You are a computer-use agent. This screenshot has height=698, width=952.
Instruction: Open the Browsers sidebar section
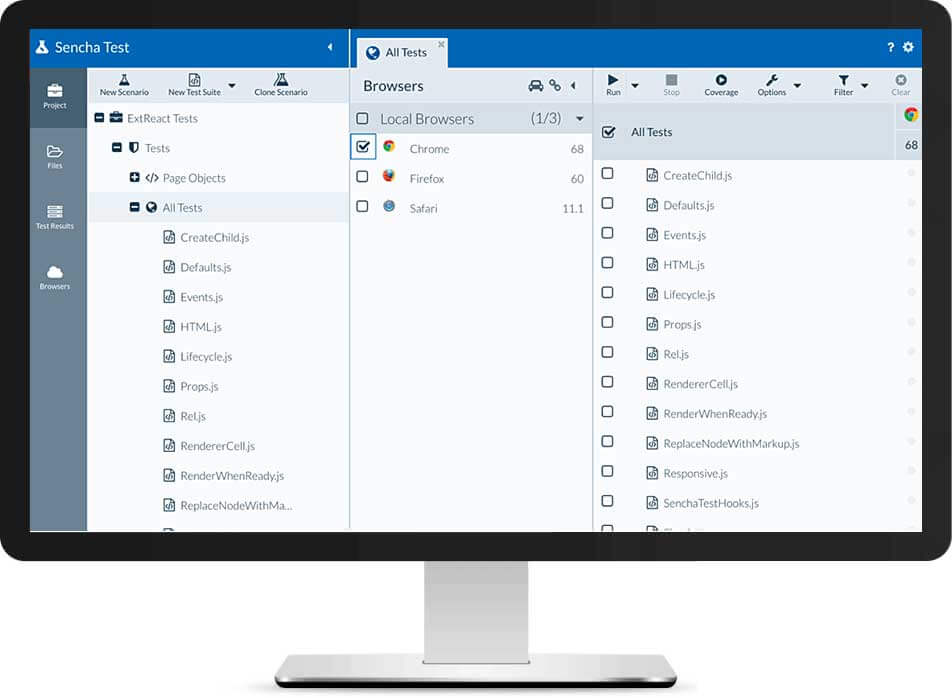(x=55, y=277)
